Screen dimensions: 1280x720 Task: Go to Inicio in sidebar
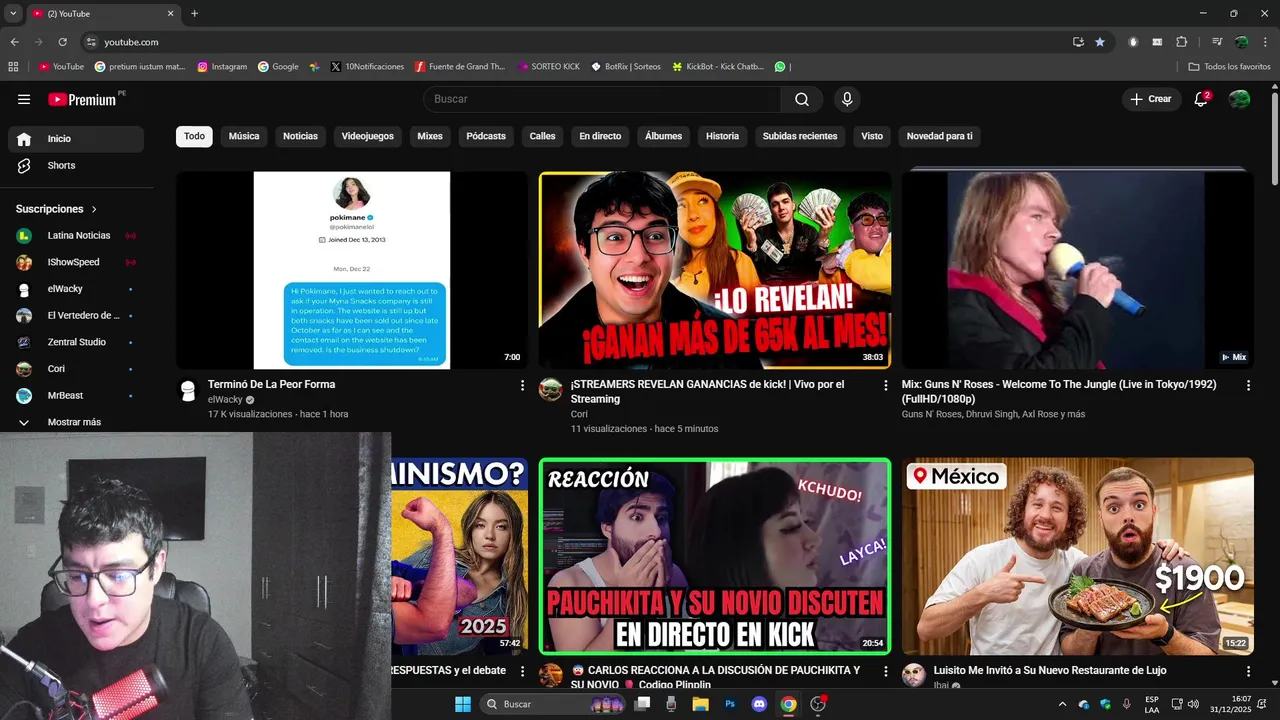point(76,139)
